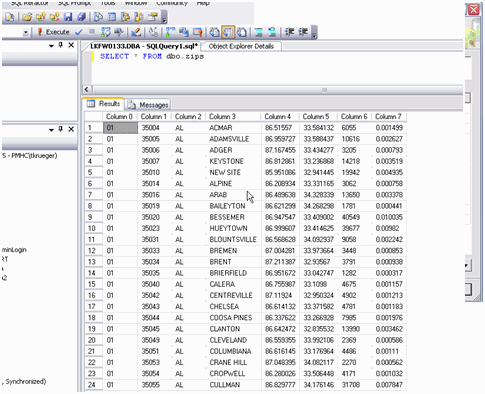Select the BLOUNTSVILLE cell

click(x=233, y=239)
